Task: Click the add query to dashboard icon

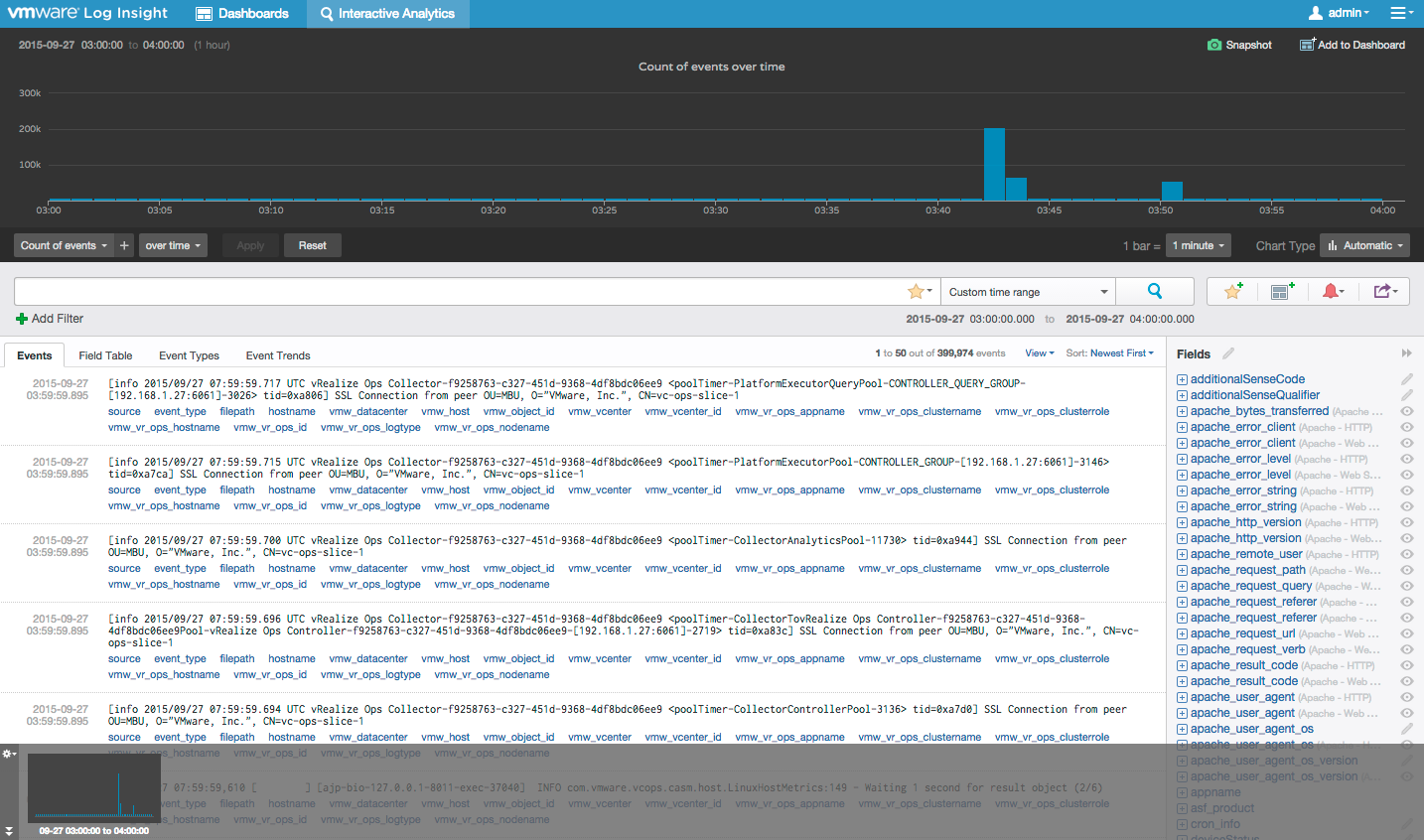Action: [x=1281, y=291]
